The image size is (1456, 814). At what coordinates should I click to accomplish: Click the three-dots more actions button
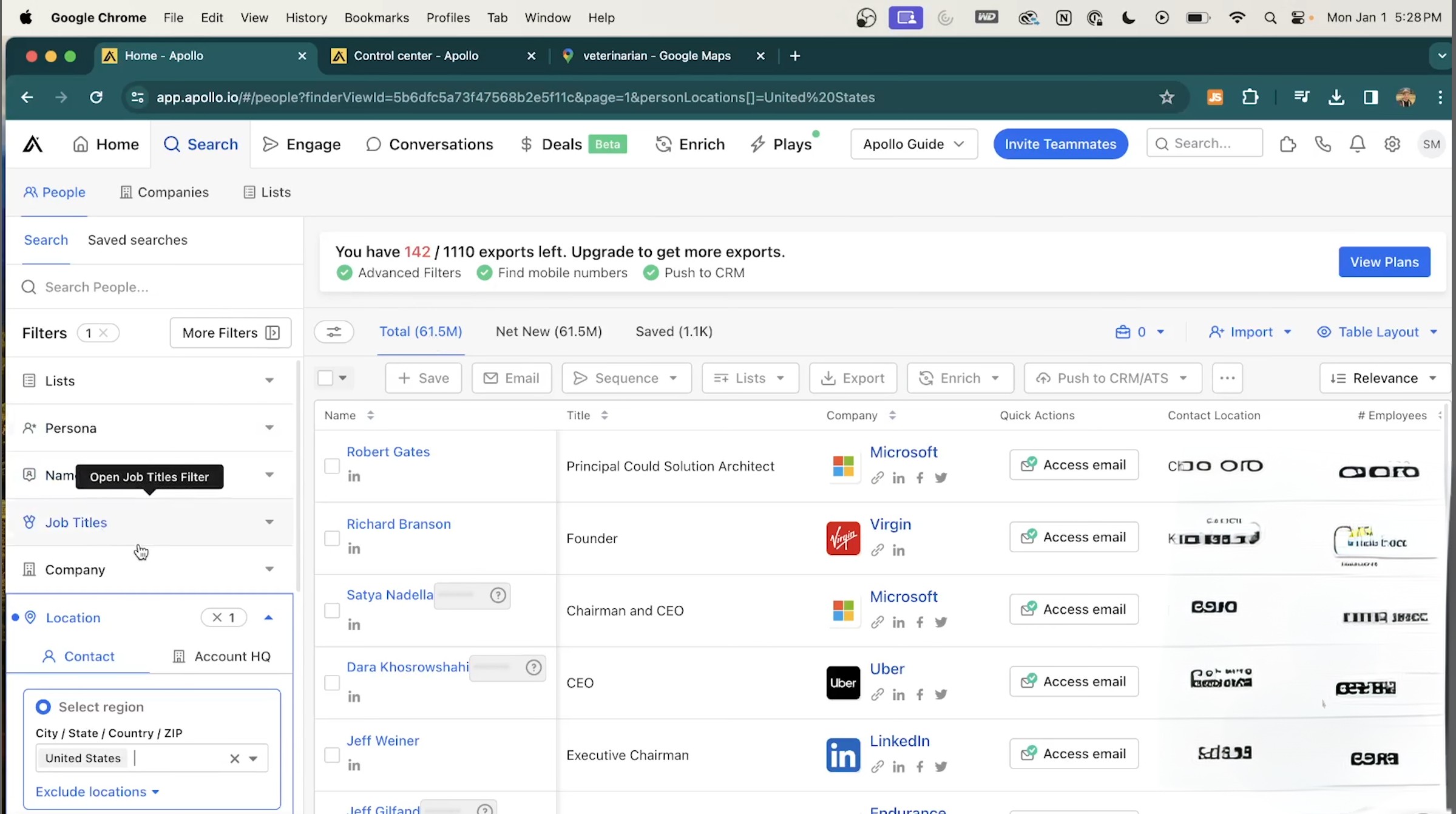click(1227, 378)
